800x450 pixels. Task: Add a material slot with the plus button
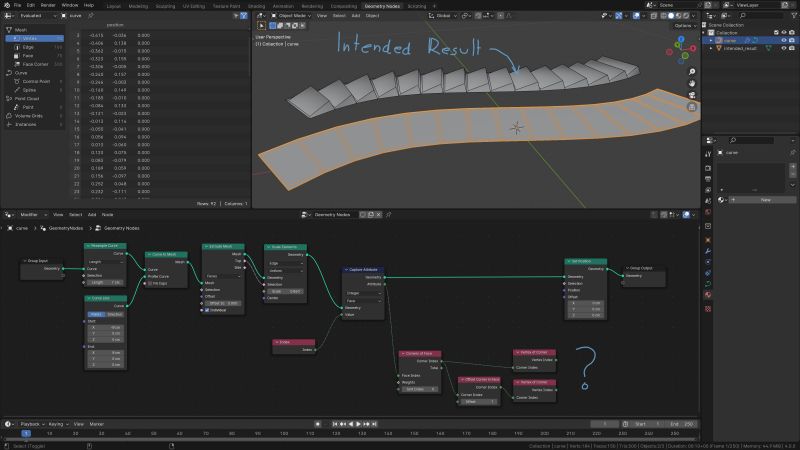click(x=792, y=167)
